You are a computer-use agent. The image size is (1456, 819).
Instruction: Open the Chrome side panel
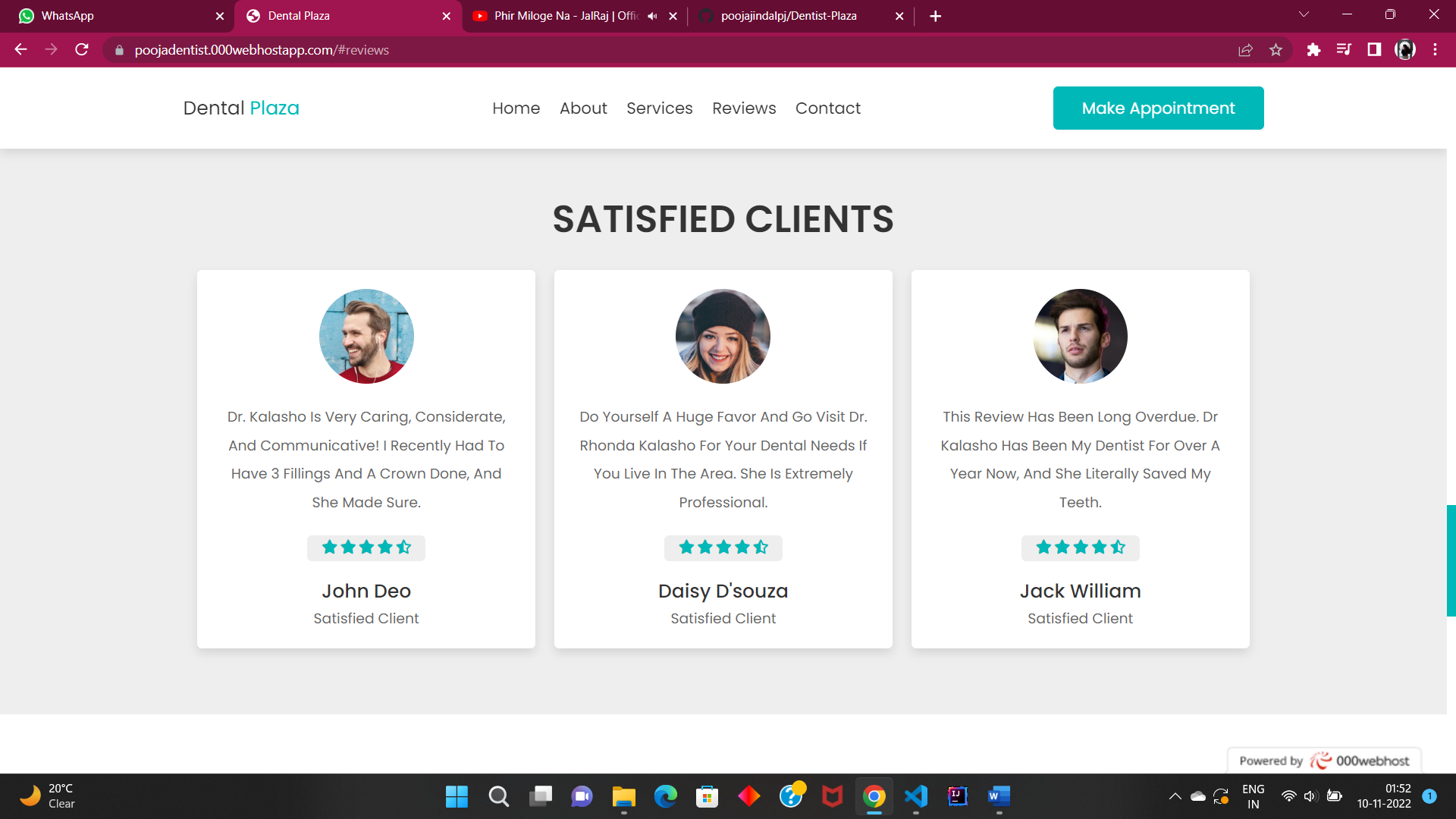1373,50
